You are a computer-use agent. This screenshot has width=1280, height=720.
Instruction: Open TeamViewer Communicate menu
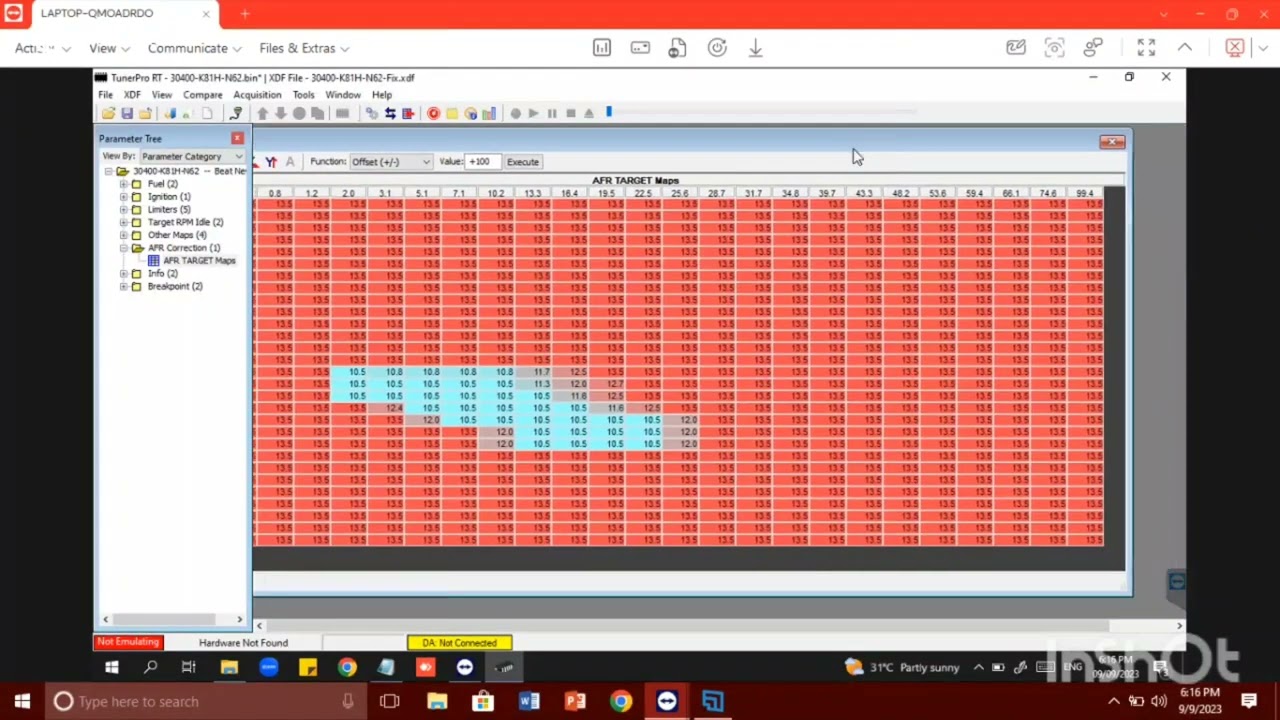click(195, 48)
